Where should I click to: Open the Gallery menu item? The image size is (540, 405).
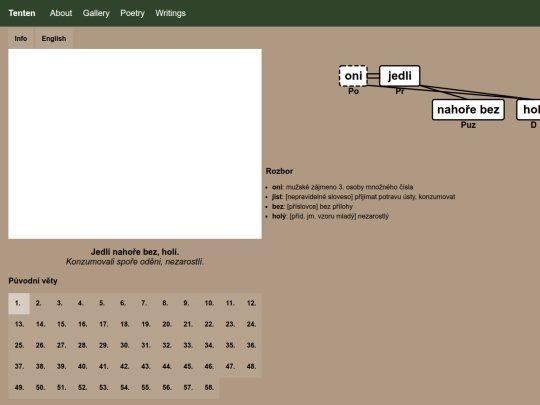[x=96, y=13]
